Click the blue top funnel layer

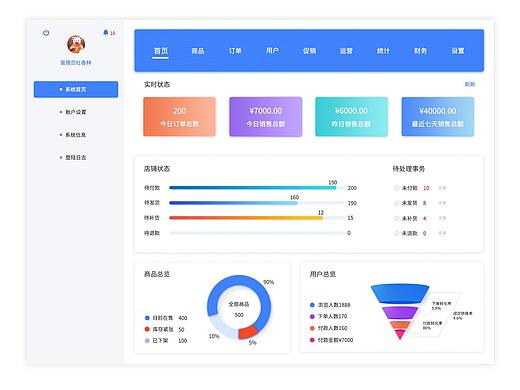(x=400, y=294)
